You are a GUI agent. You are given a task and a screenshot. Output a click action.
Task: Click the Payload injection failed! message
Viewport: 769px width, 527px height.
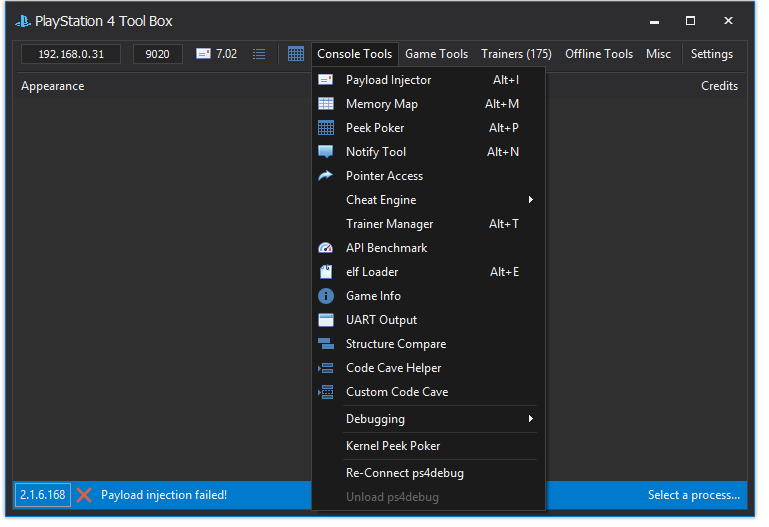click(x=164, y=495)
